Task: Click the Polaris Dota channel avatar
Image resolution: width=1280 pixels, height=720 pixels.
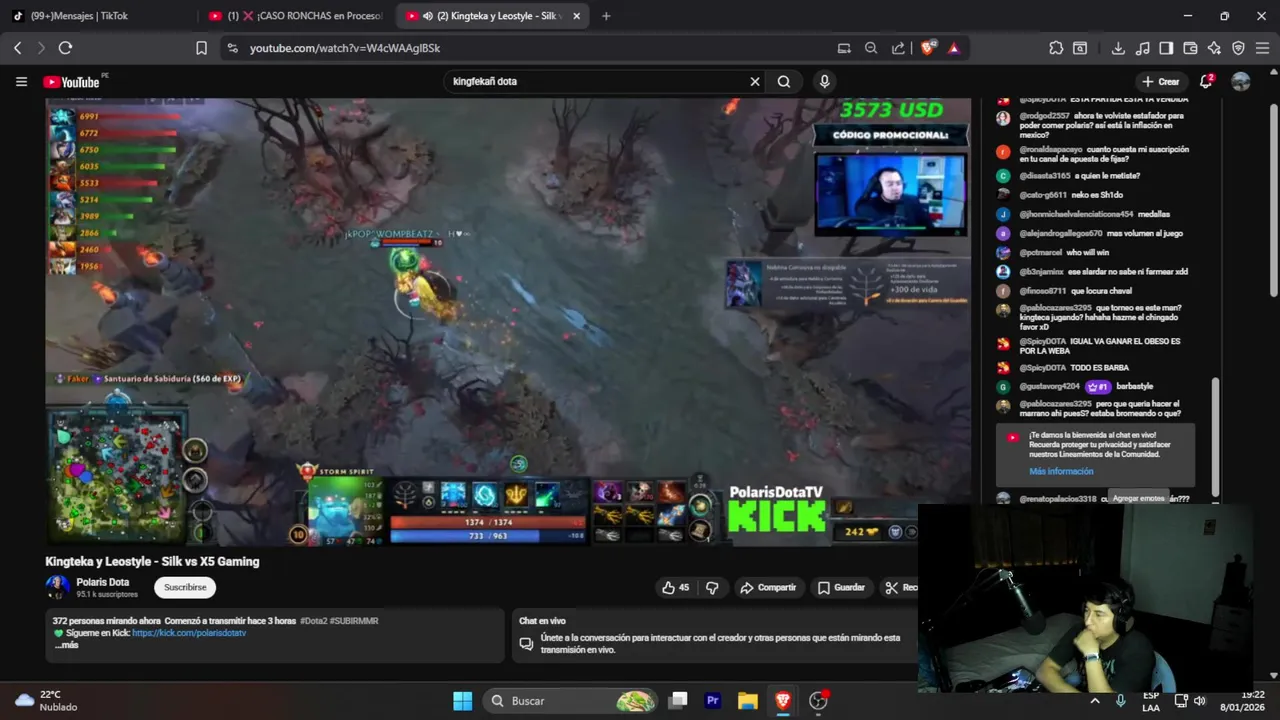Action: [x=57, y=587]
